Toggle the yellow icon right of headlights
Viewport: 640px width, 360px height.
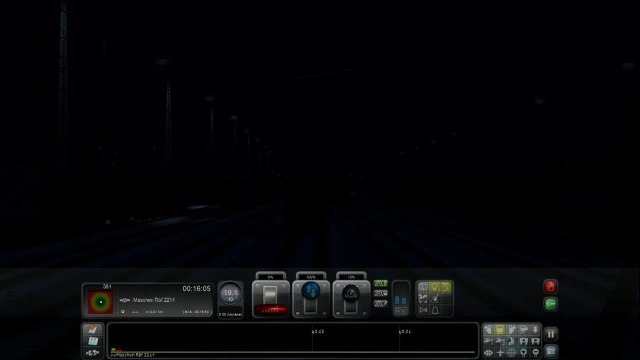tap(446, 287)
